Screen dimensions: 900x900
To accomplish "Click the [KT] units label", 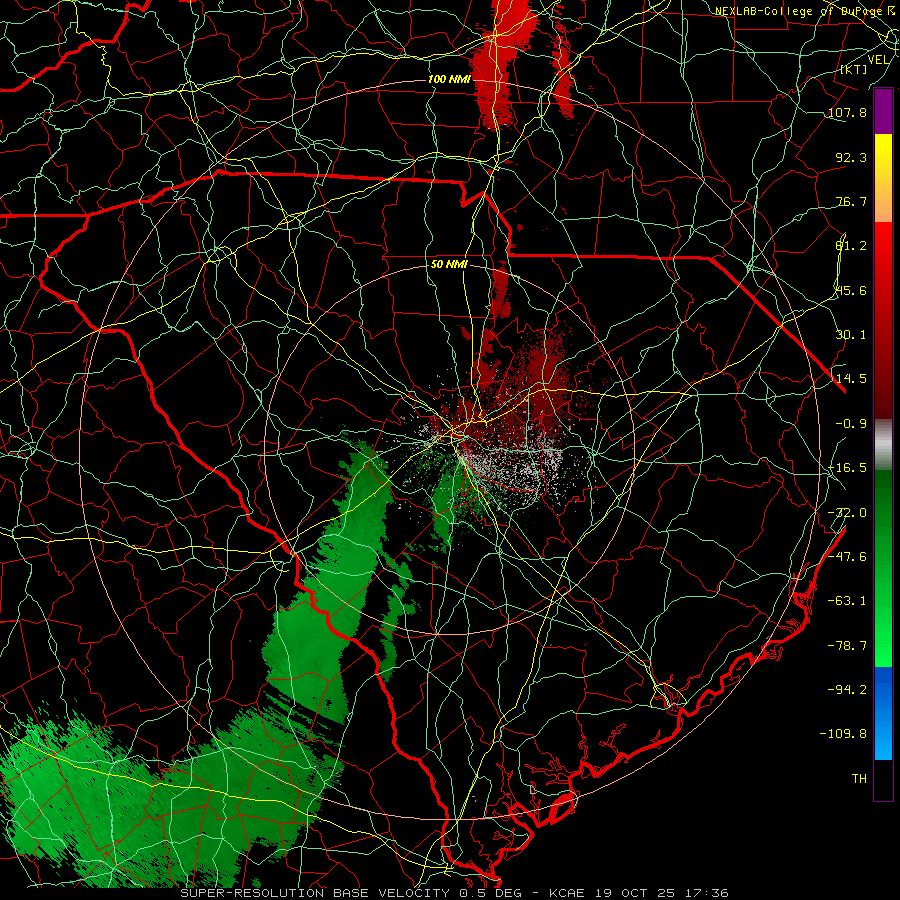I will point(854,70).
